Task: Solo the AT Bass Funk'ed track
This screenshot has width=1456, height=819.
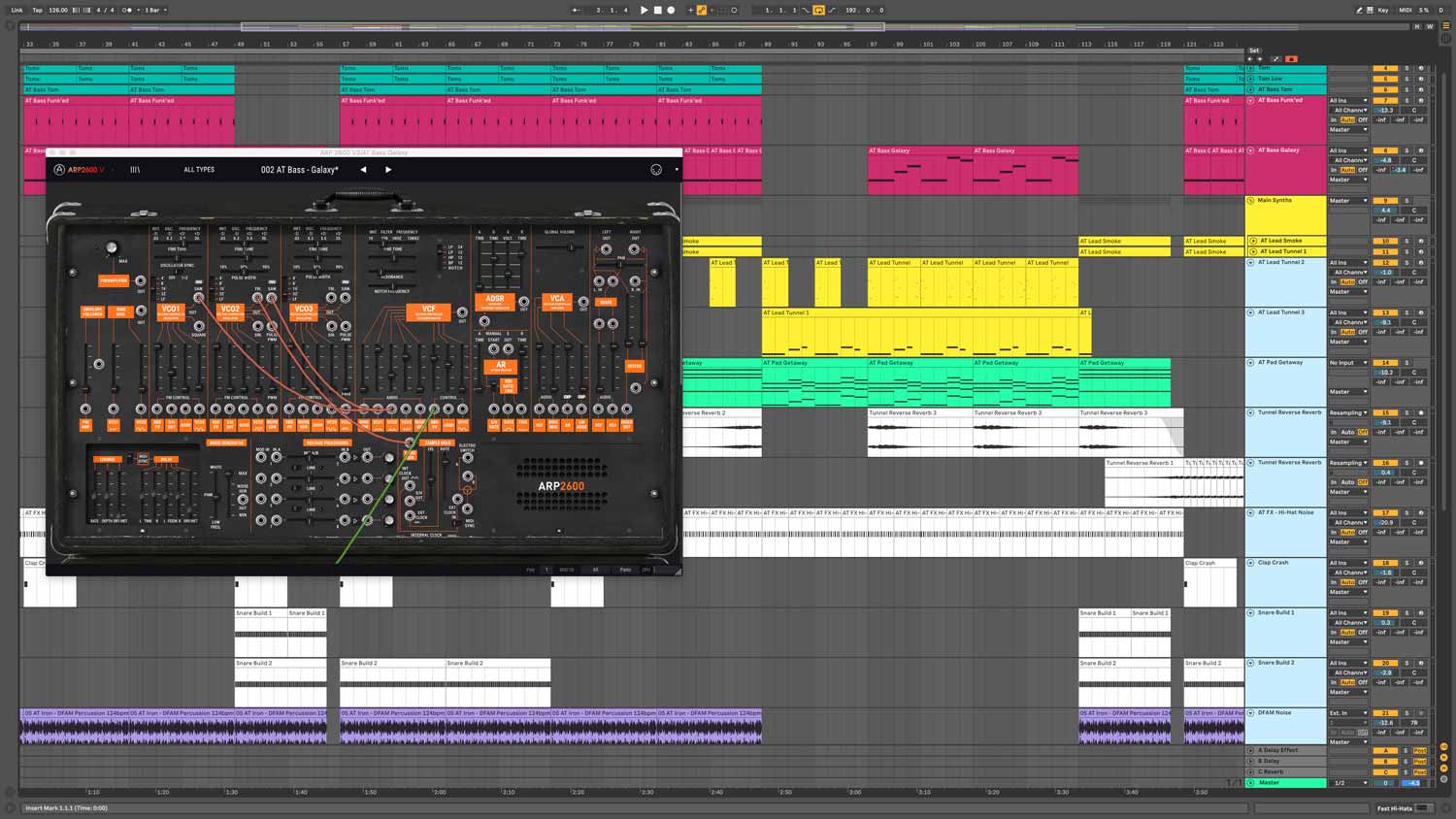Action: point(1406,100)
